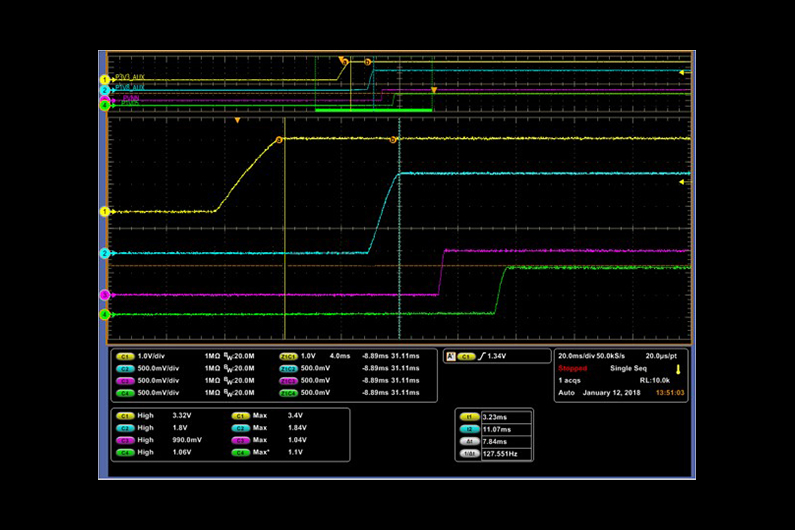This screenshot has width=795, height=530.
Task: Select the Δt cursor readout badge
Action: click(x=469, y=441)
